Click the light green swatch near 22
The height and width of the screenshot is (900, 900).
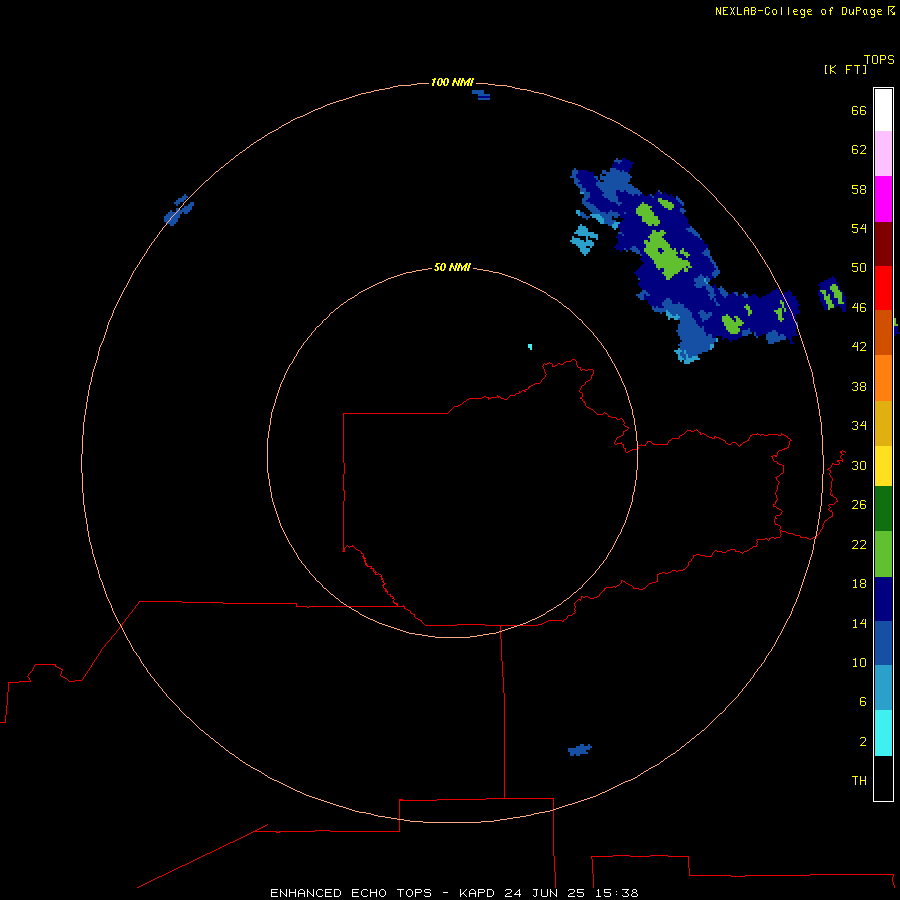[x=883, y=554]
